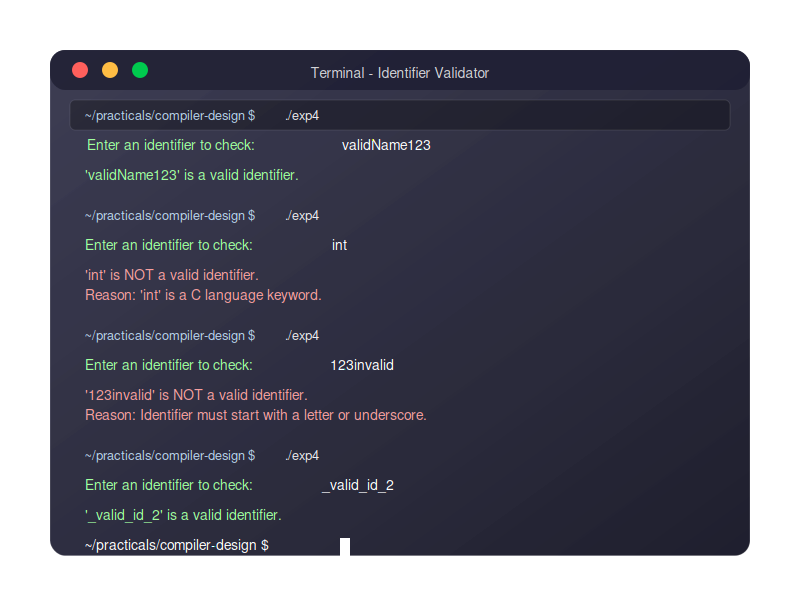800x600 pixels.
Task: Click 'Enter an identifier to check:' beside '123invalid'
Action: click(x=169, y=365)
